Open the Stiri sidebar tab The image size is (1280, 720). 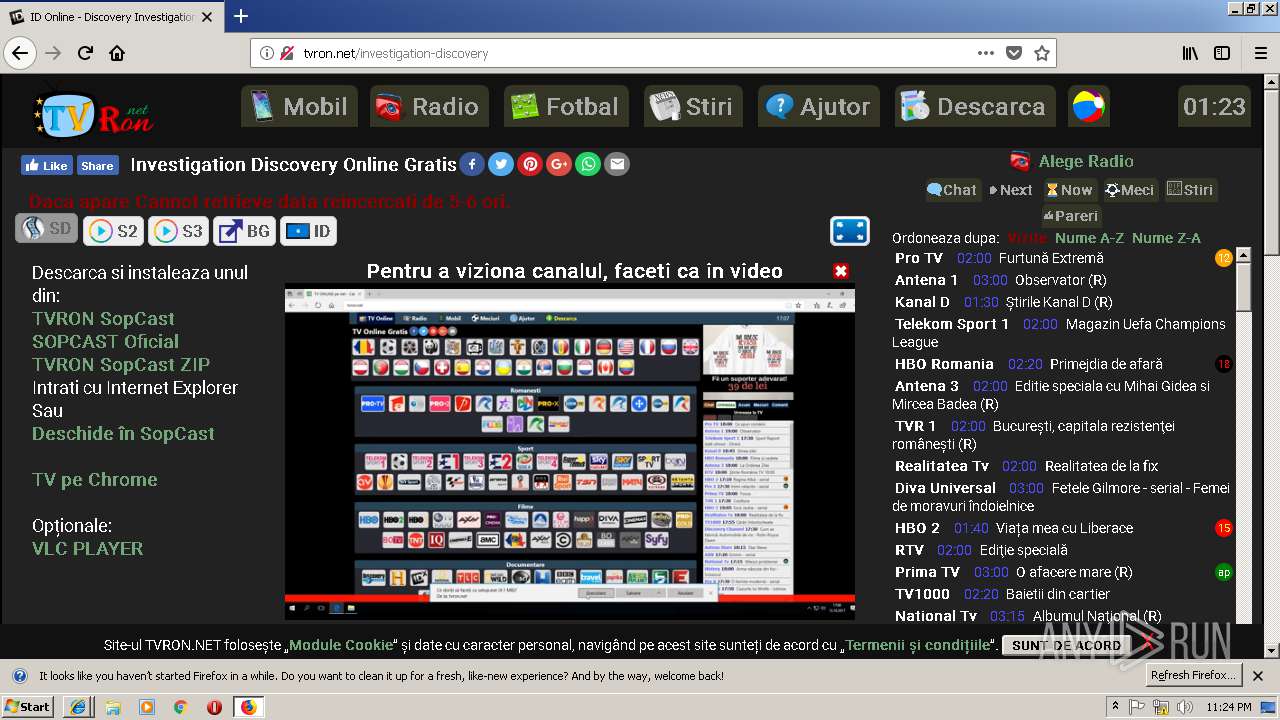(x=1190, y=190)
